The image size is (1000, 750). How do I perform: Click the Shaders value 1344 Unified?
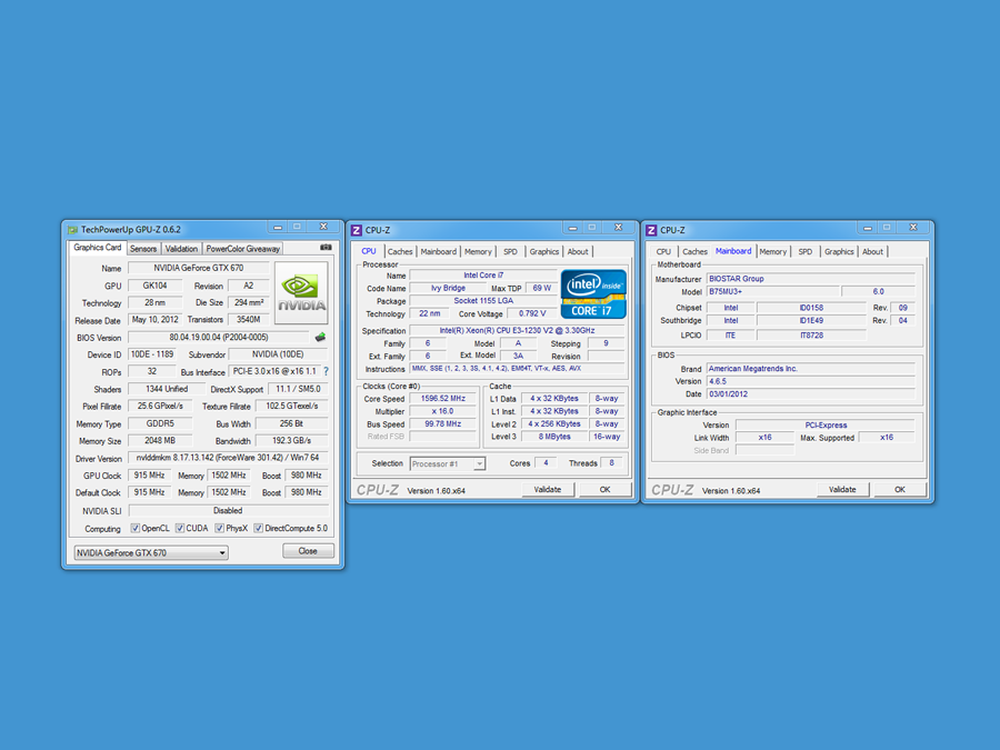point(166,389)
